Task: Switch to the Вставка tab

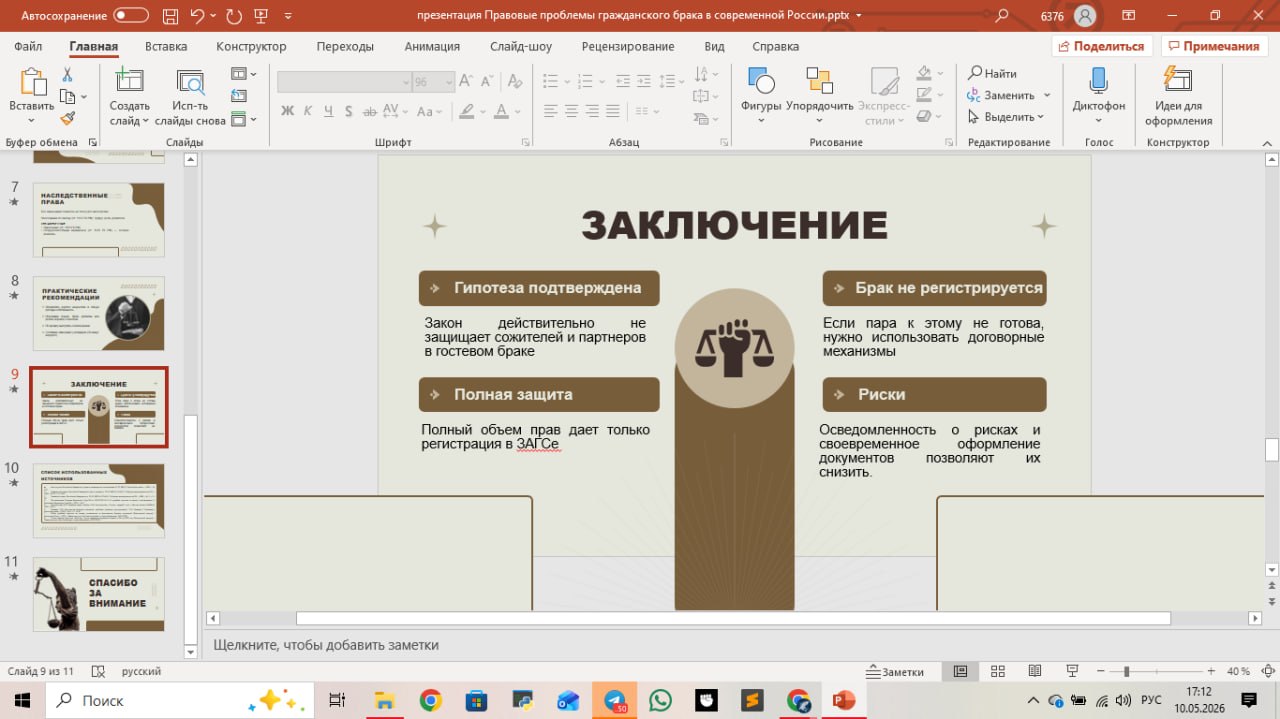Action: [166, 46]
